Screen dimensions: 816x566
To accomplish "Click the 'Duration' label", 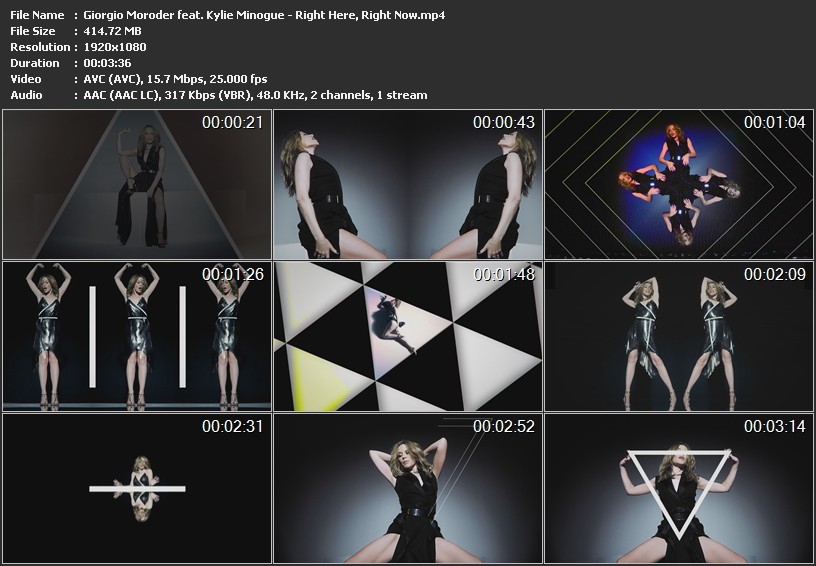I will point(34,63).
